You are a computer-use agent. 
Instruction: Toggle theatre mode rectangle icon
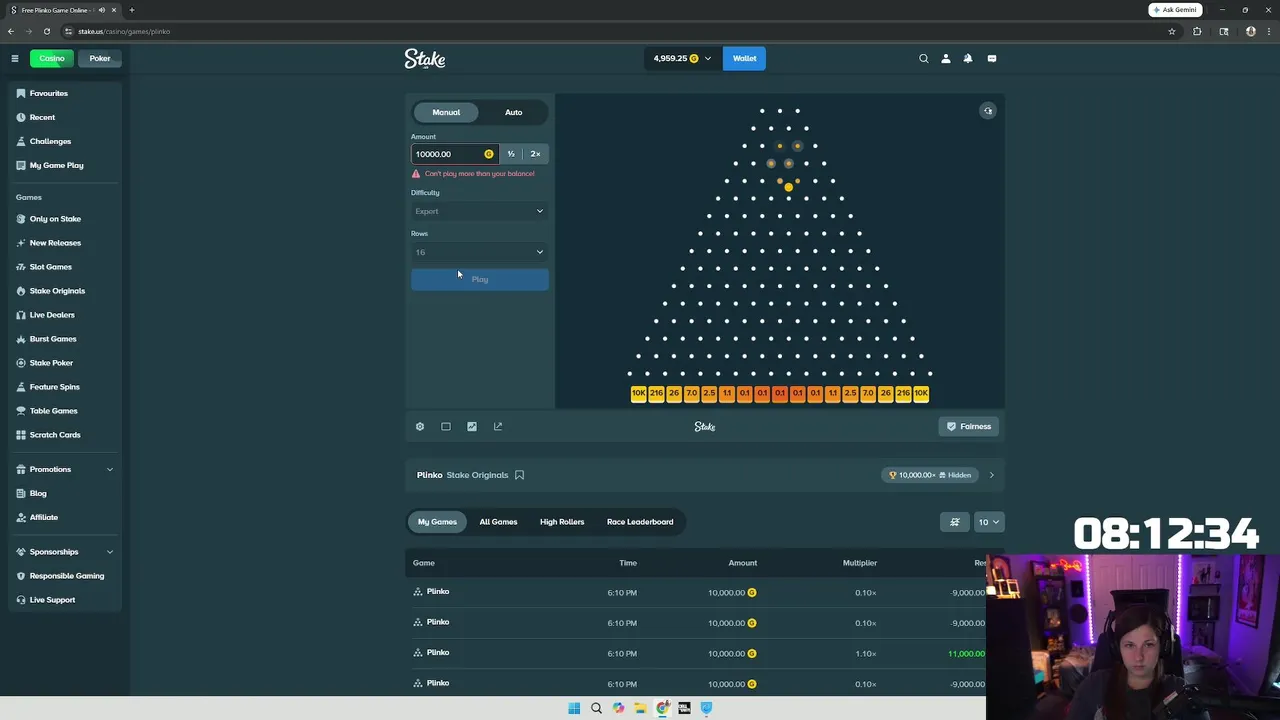446,426
